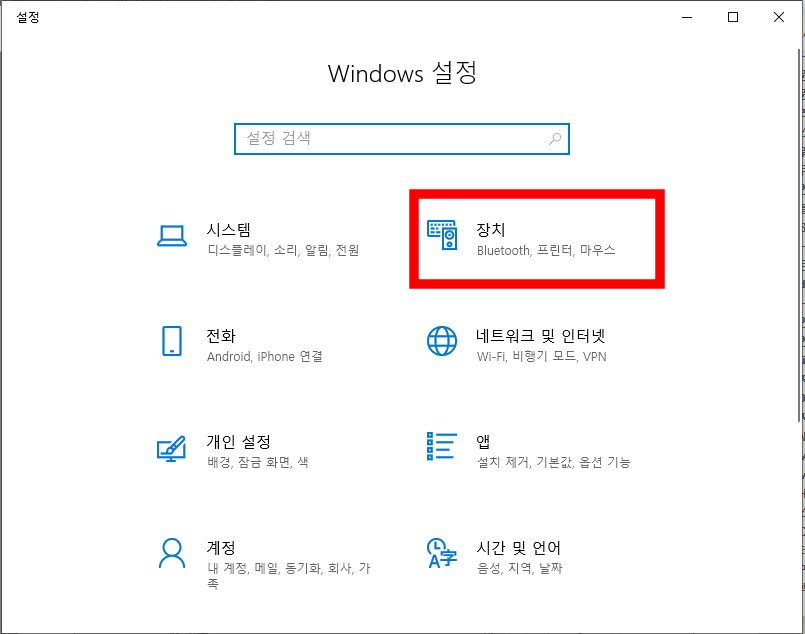Viewport: 805px width, 634px height.
Task: Click the text 배경, 잠금 화면, 색
Action: pos(258,462)
